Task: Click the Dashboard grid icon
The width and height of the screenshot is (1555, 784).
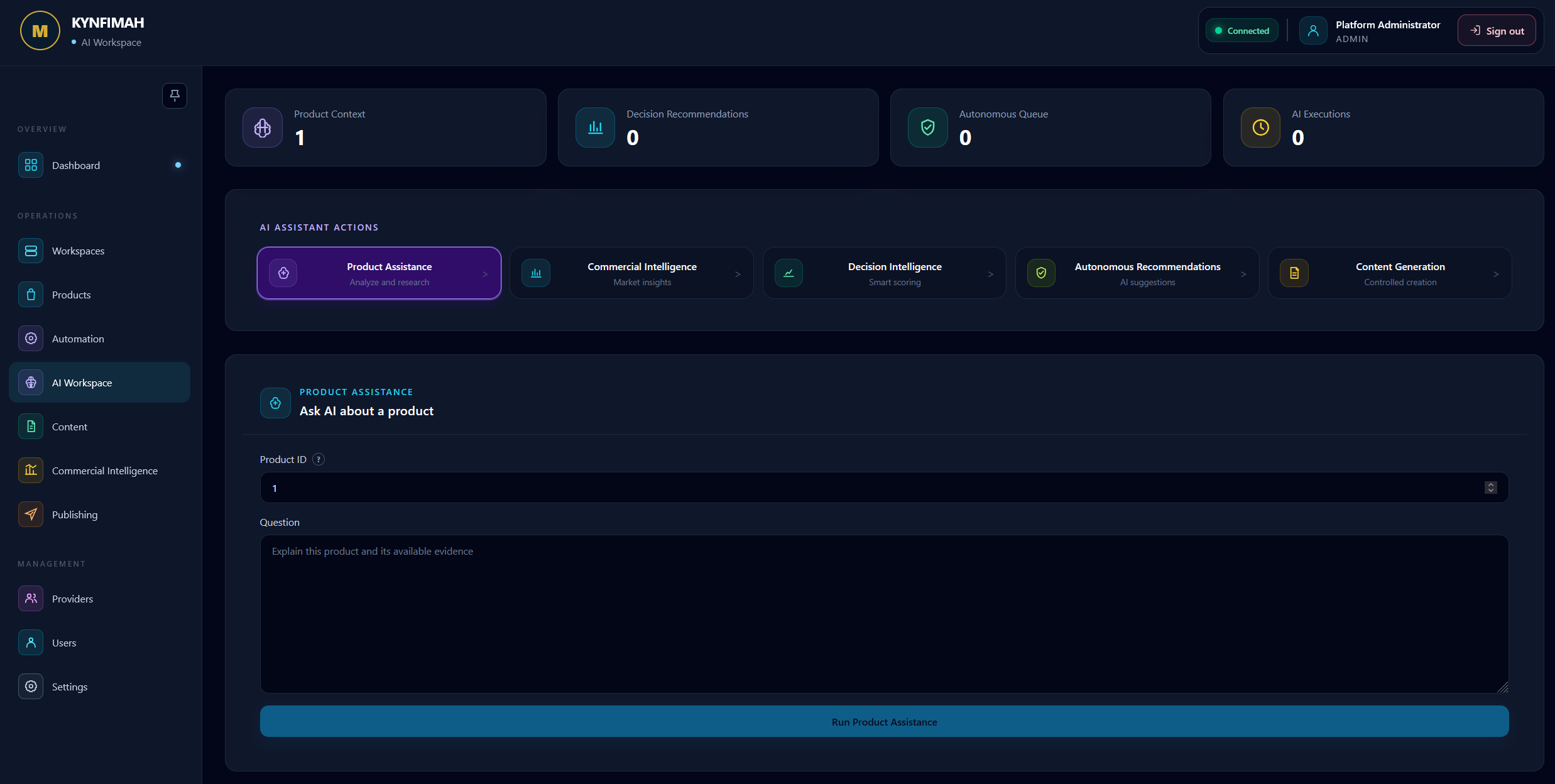Action: 31,165
